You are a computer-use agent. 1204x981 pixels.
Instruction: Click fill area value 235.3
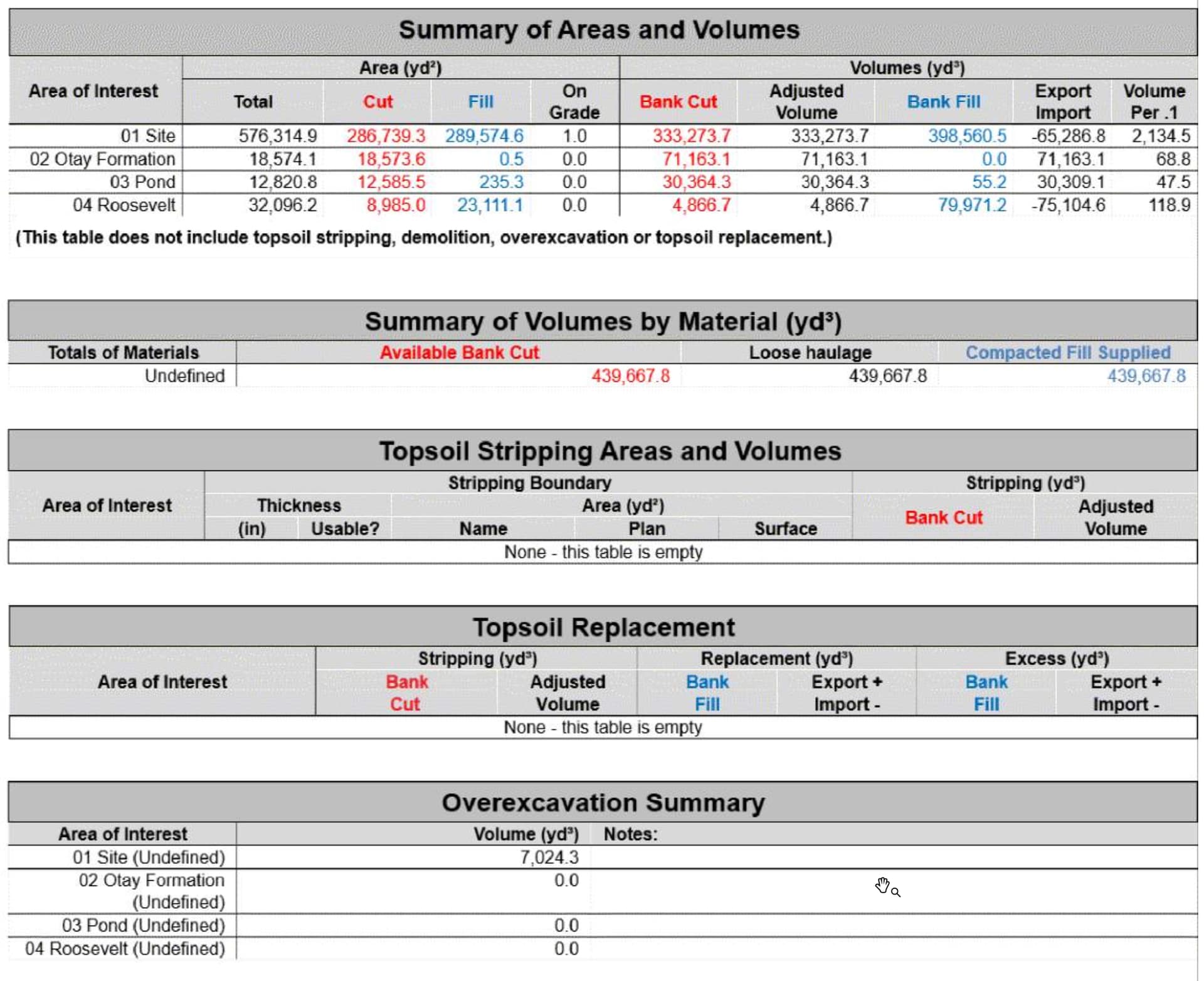[x=501, y=182]
